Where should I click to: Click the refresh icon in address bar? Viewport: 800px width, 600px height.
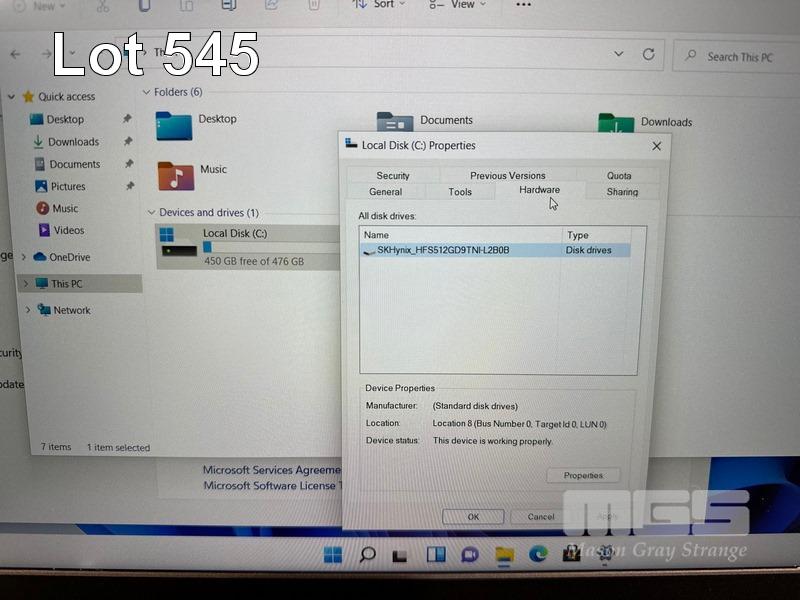click(649, 55)
